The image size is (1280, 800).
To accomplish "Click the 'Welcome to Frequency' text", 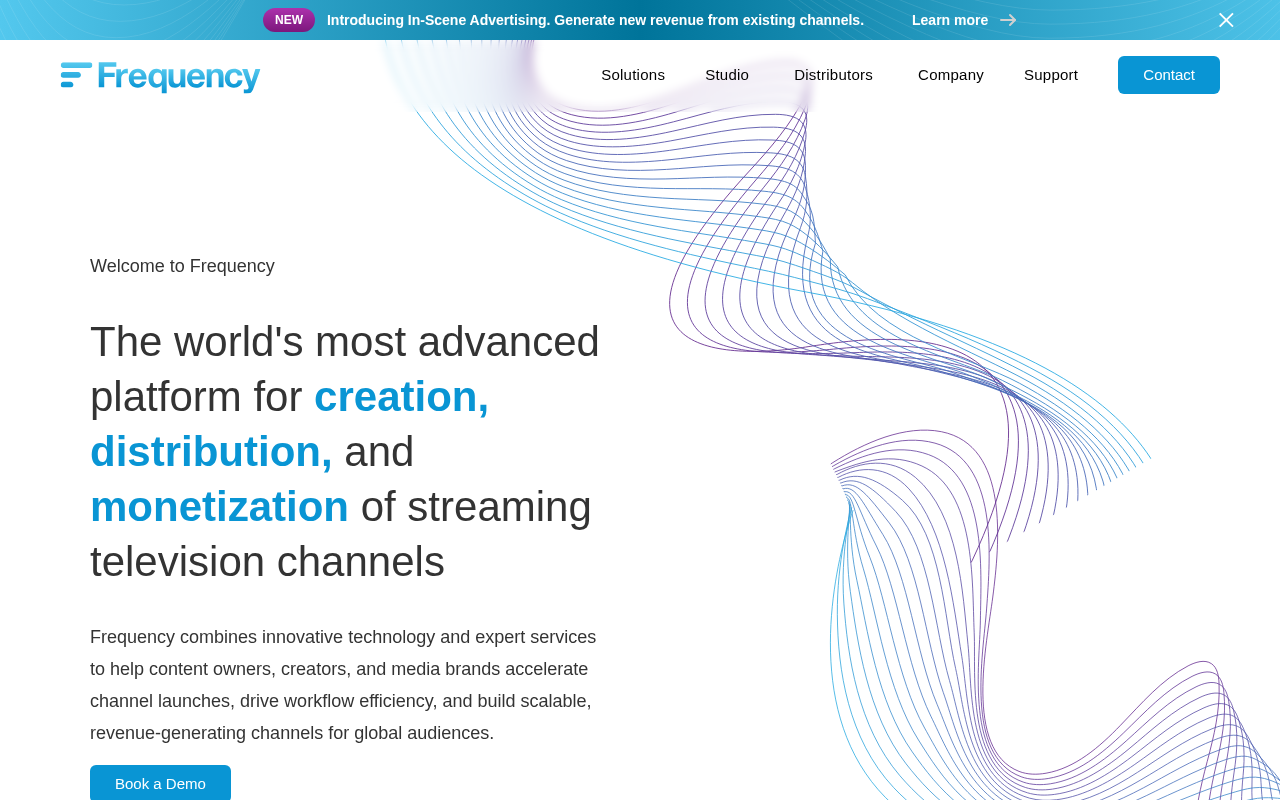I will coord(182,266).
